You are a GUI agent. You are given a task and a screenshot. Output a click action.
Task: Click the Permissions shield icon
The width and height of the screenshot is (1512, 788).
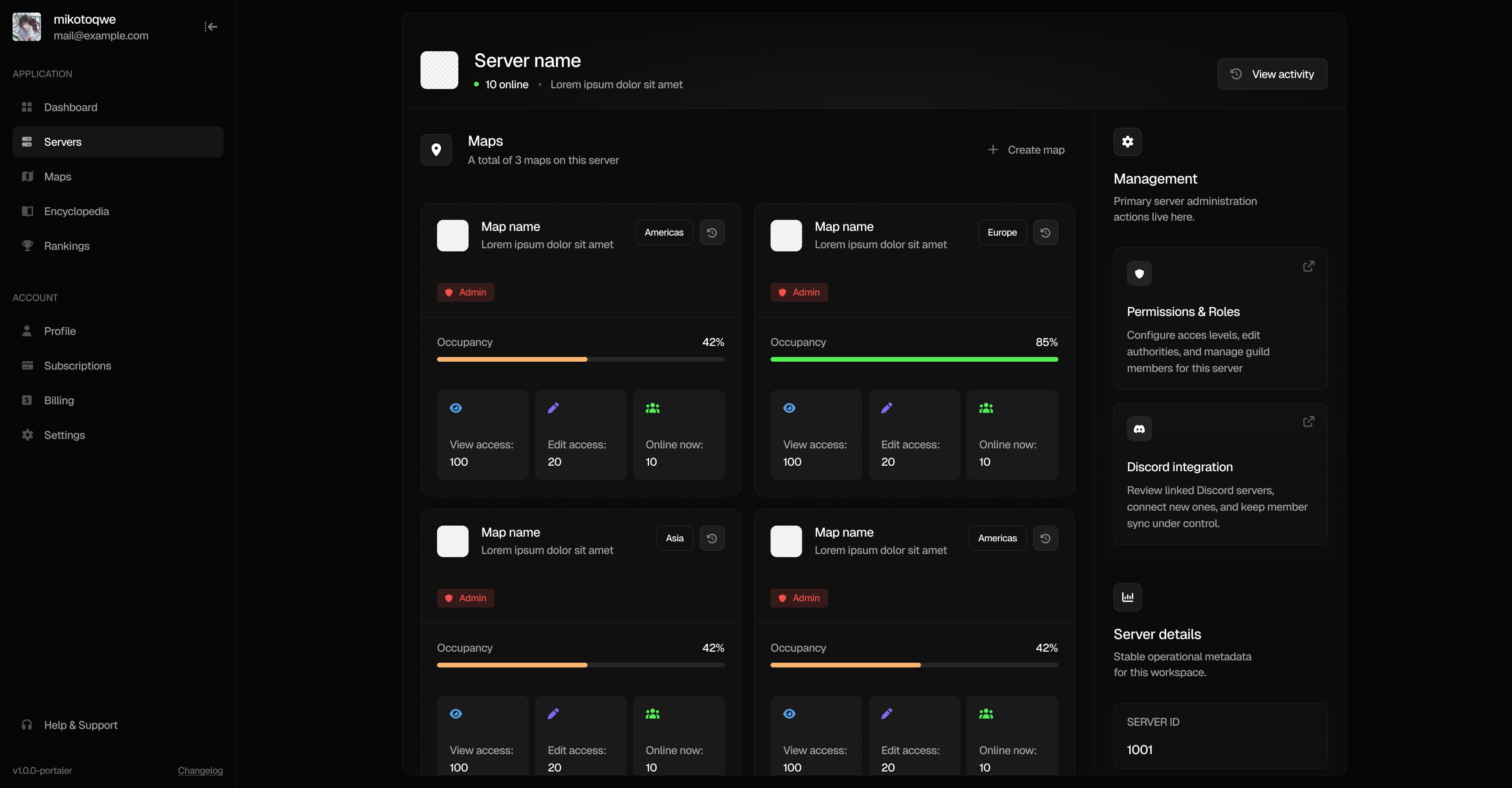coord(1139,273)
